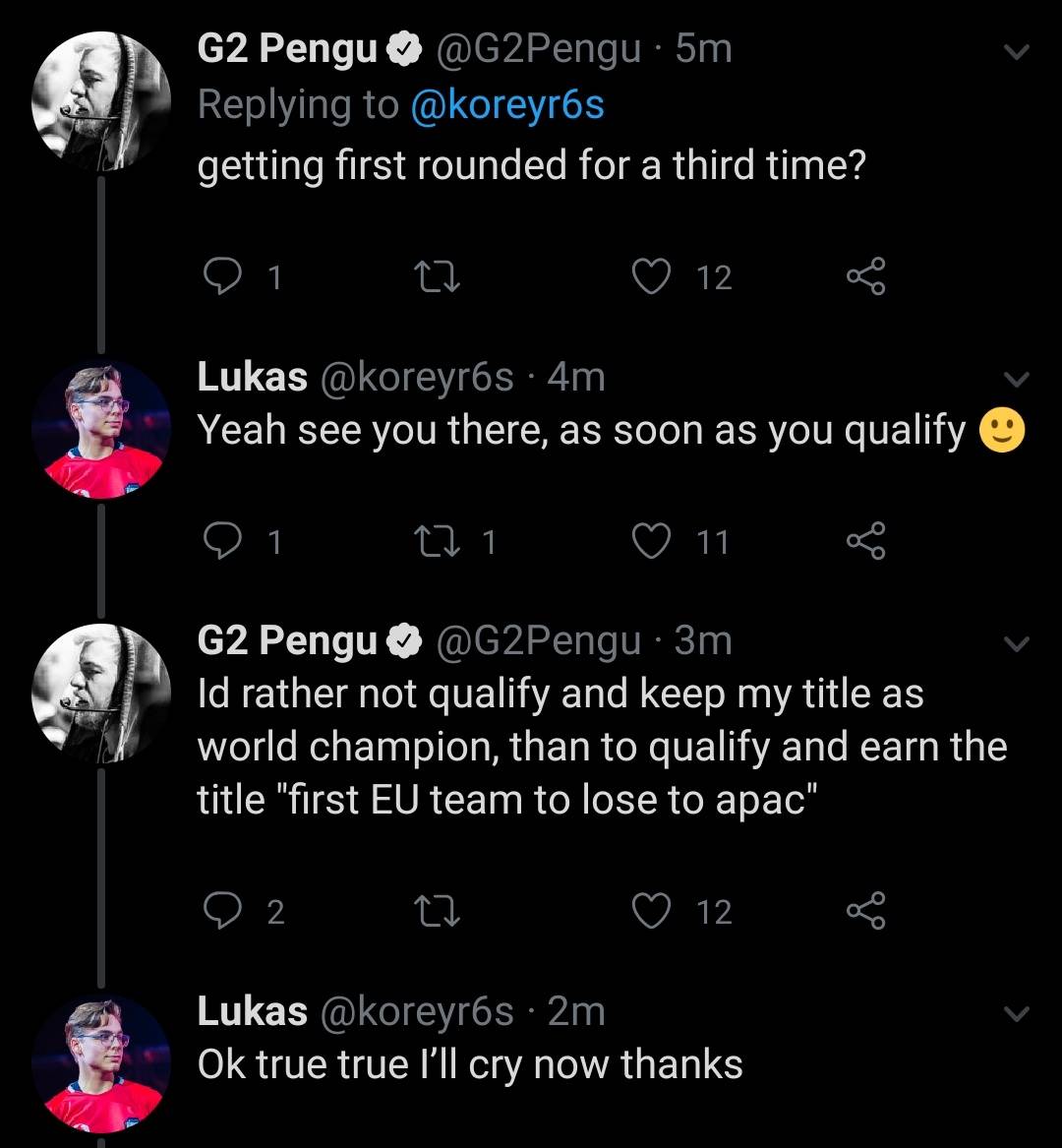
Task: Share Pengu's 'world champion' tweet
Action: point(866,912)
